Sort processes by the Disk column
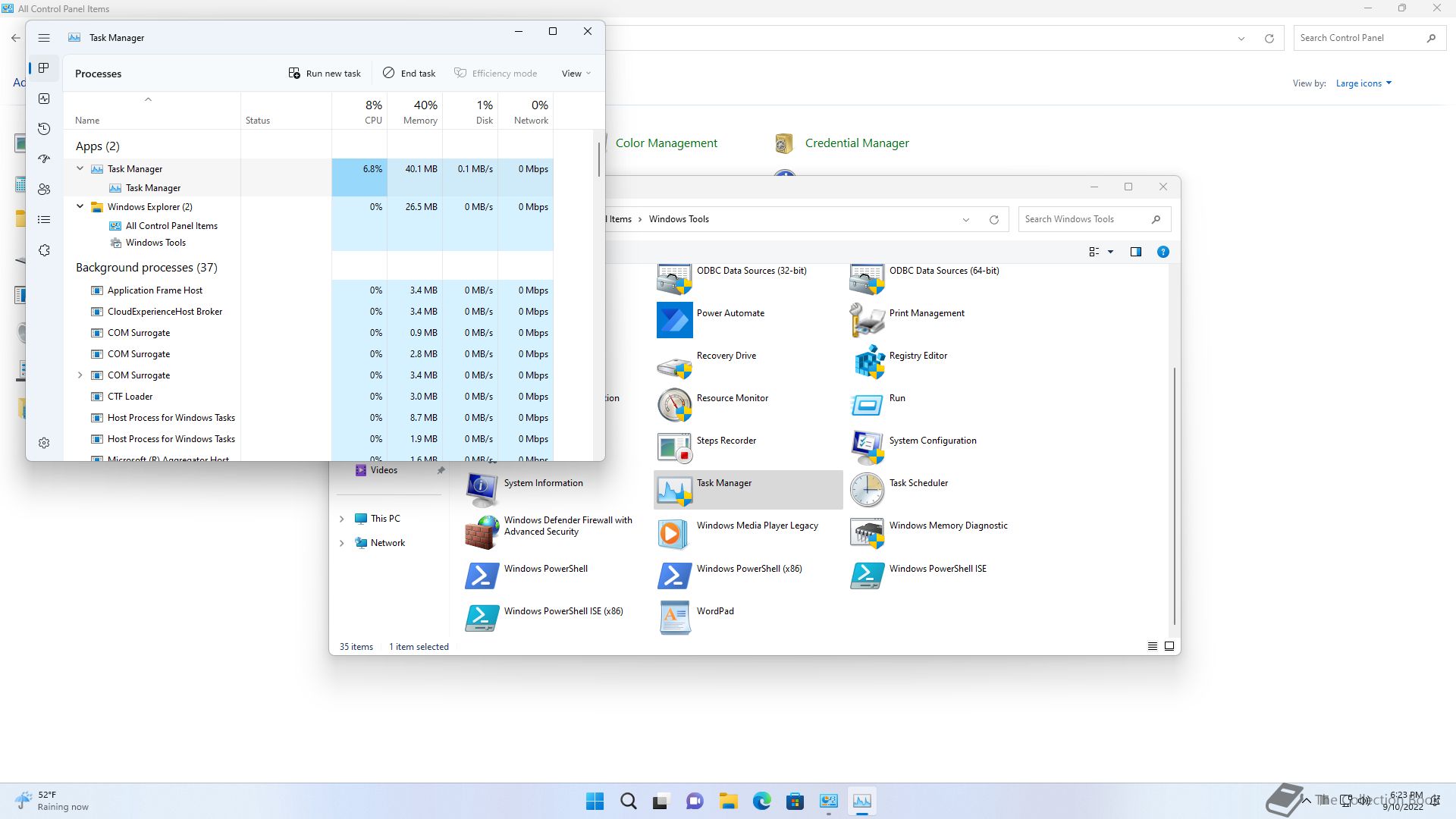Screen dimensions: 1456x819 coord(470,111)
